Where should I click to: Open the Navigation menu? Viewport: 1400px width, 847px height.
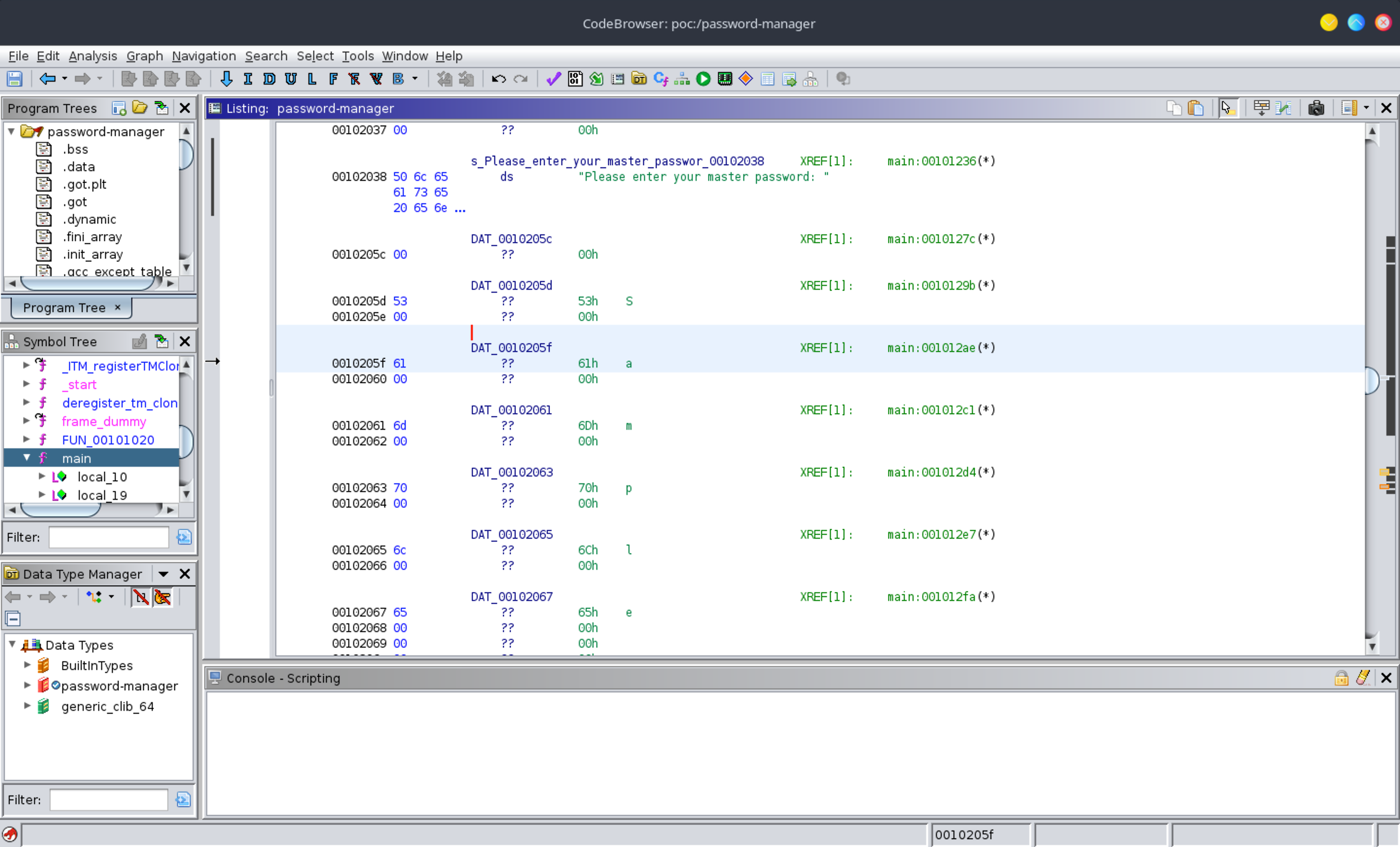(204, 55)
